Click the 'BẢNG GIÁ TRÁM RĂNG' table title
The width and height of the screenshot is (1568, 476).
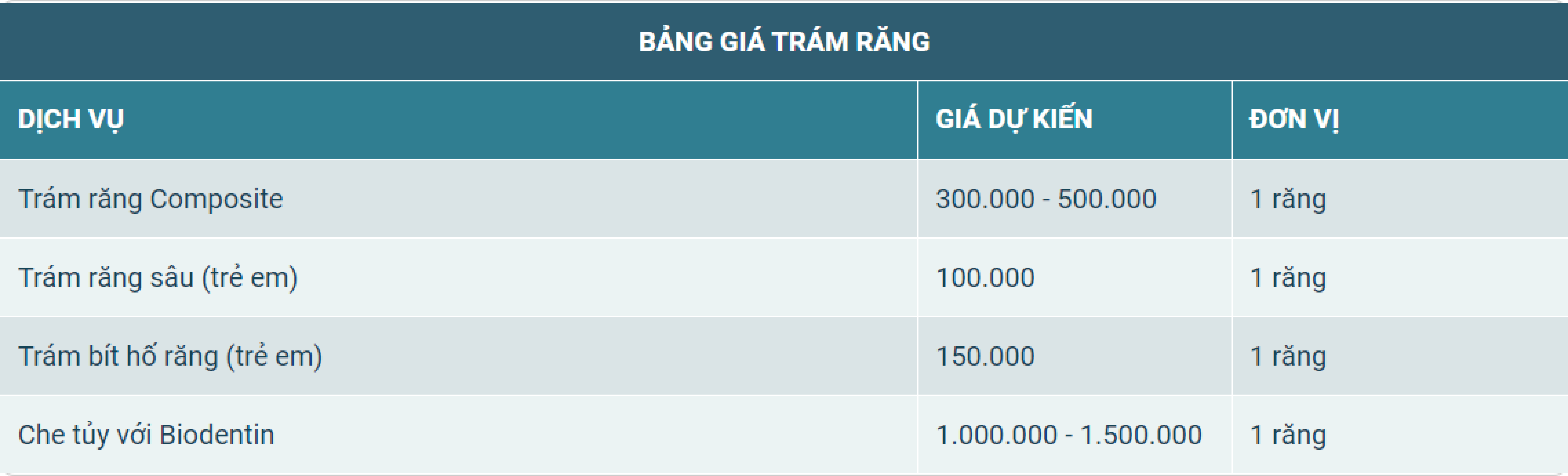coord(784,41)
